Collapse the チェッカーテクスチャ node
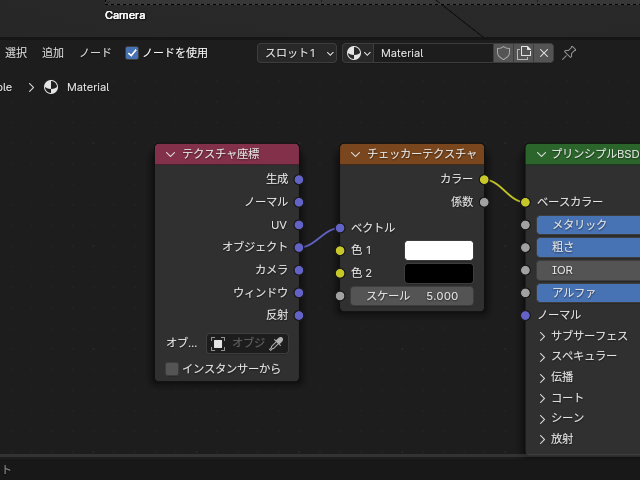The image size is (640, 480). (x=356, y=154)
